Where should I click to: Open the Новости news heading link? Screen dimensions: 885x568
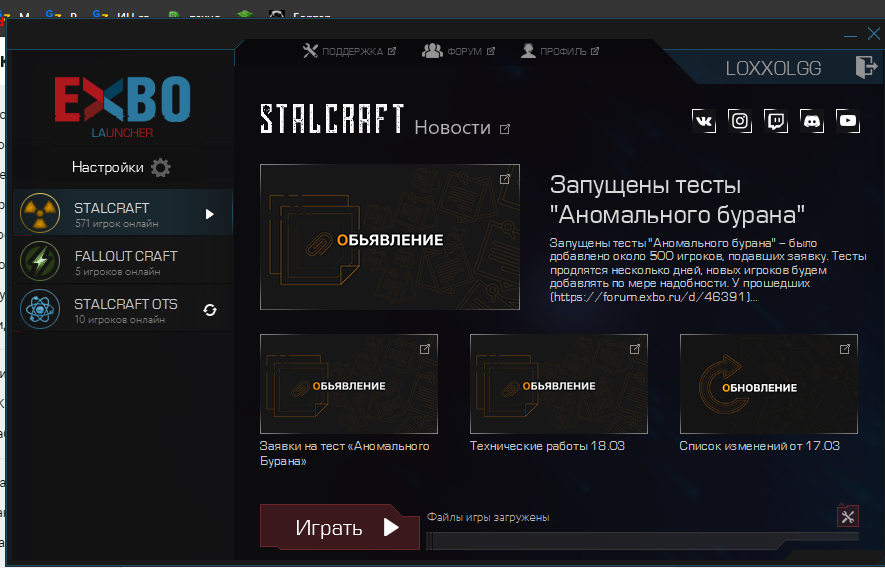(453, 128)
